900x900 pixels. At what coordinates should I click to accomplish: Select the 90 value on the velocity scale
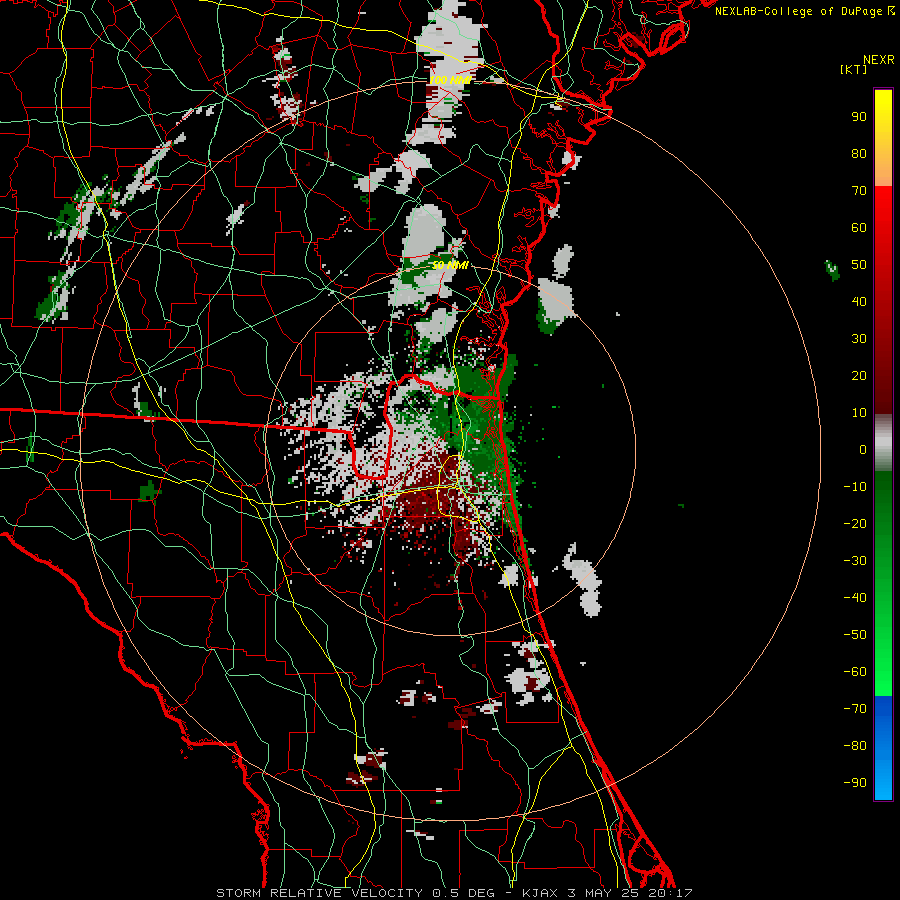(859, 117)
